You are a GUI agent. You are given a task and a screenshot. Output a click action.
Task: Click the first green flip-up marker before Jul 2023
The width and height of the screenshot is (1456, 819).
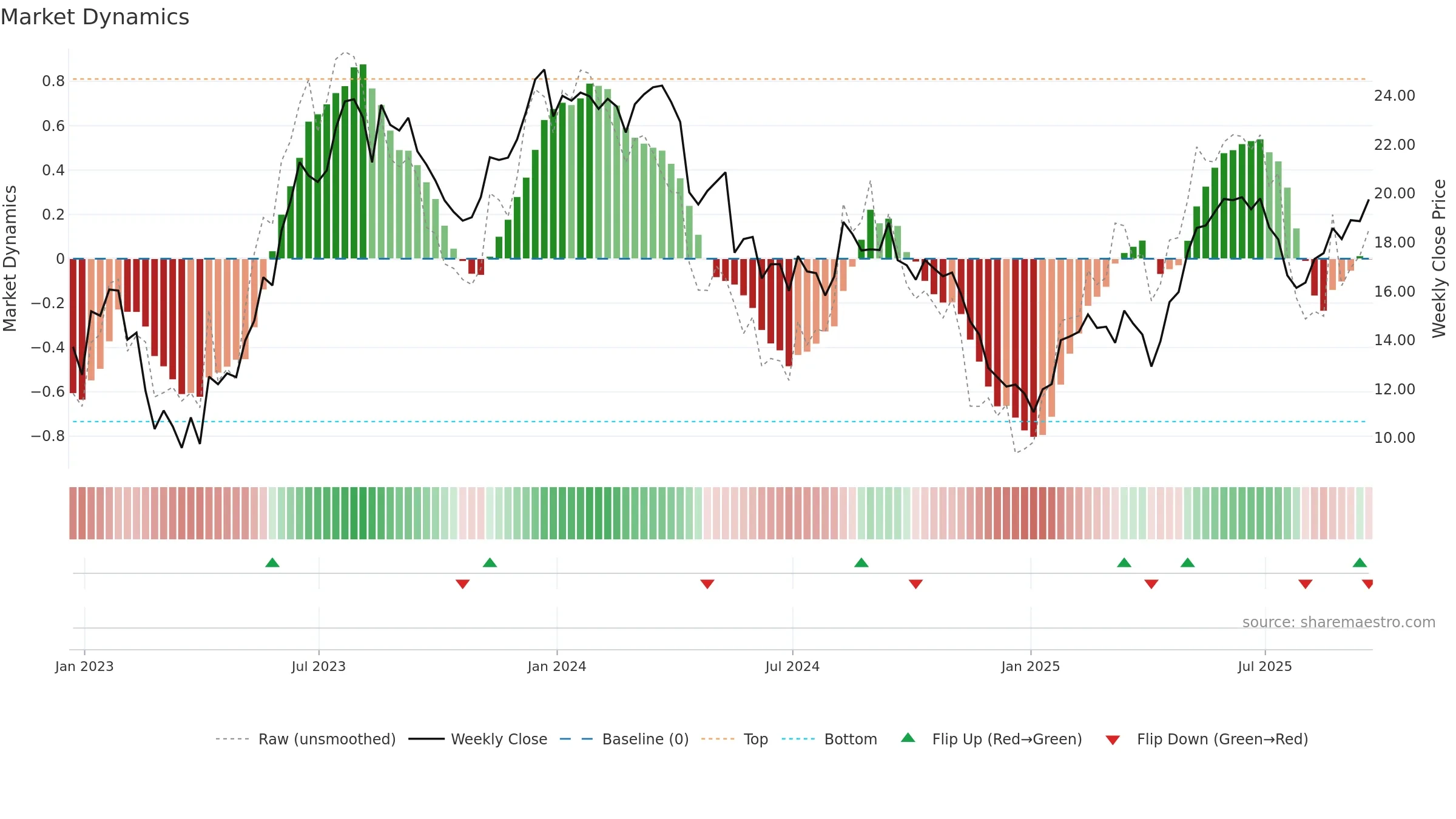pos(272,562)
